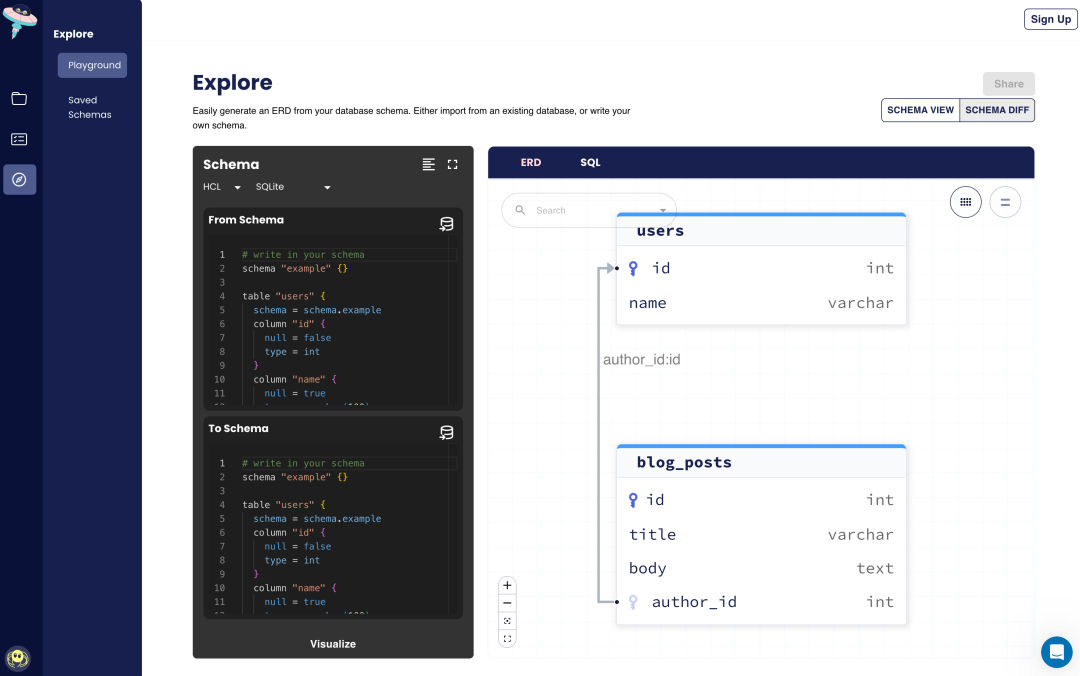The width and height of the screenshot is (1080, 676).
Task: Zoom out on the ERD canvas
Action: point(507,603)
